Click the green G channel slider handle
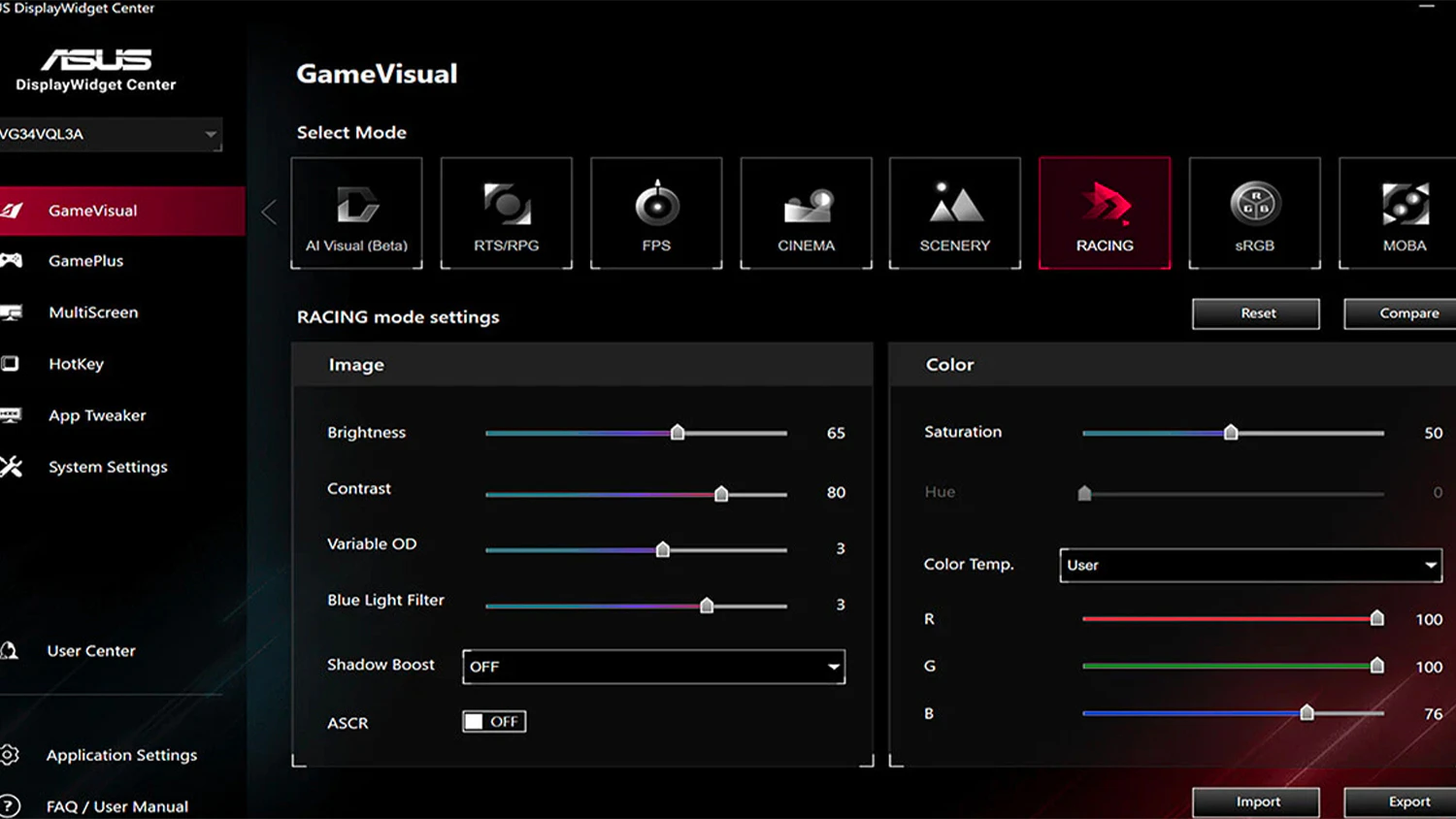The width and height of the screenshot is (1456, 819). pyautogui.click(x=1376, y=666)
